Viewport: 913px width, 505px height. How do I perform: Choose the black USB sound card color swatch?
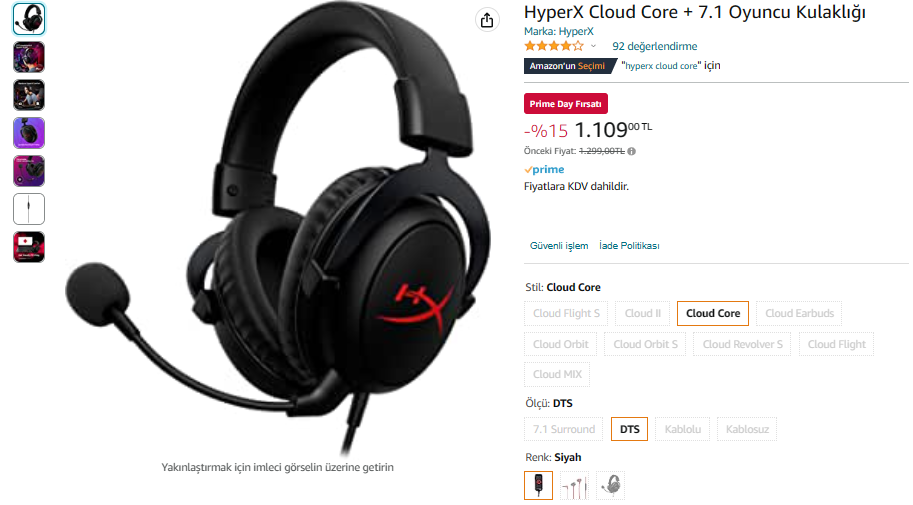pyautogui.click(x=539, y=485)
